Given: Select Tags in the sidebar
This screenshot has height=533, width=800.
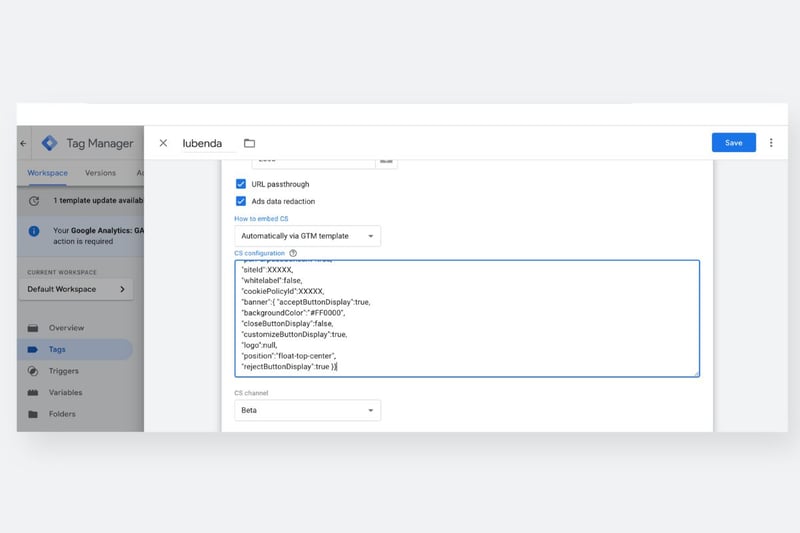Looking at the screenshot, I should click(76, 349).
